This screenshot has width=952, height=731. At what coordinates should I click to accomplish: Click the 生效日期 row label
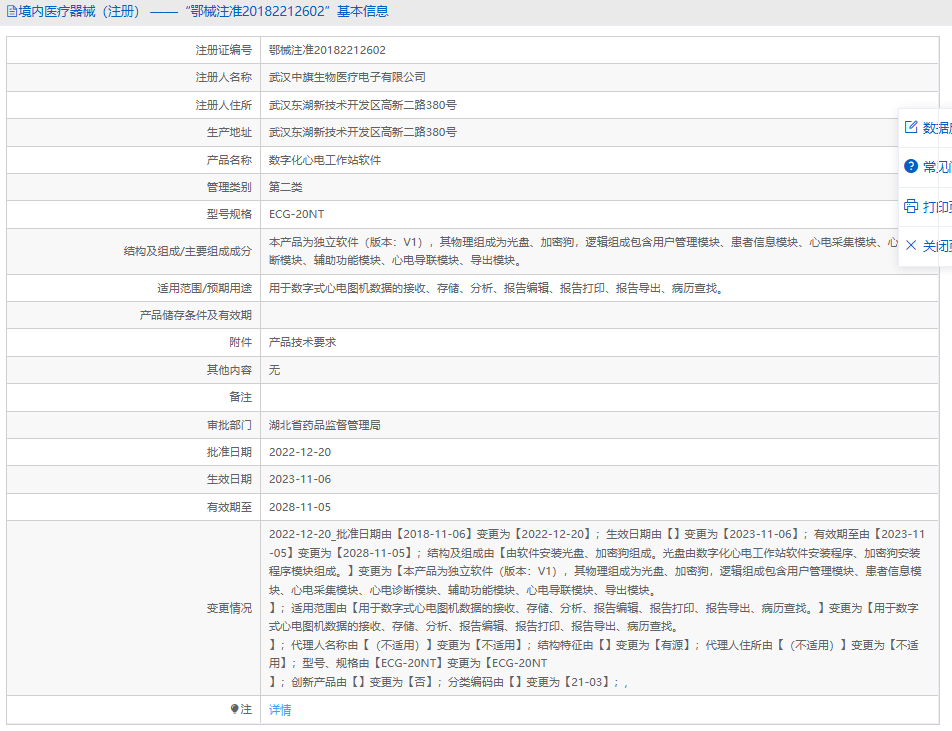(x=229, y=479)
